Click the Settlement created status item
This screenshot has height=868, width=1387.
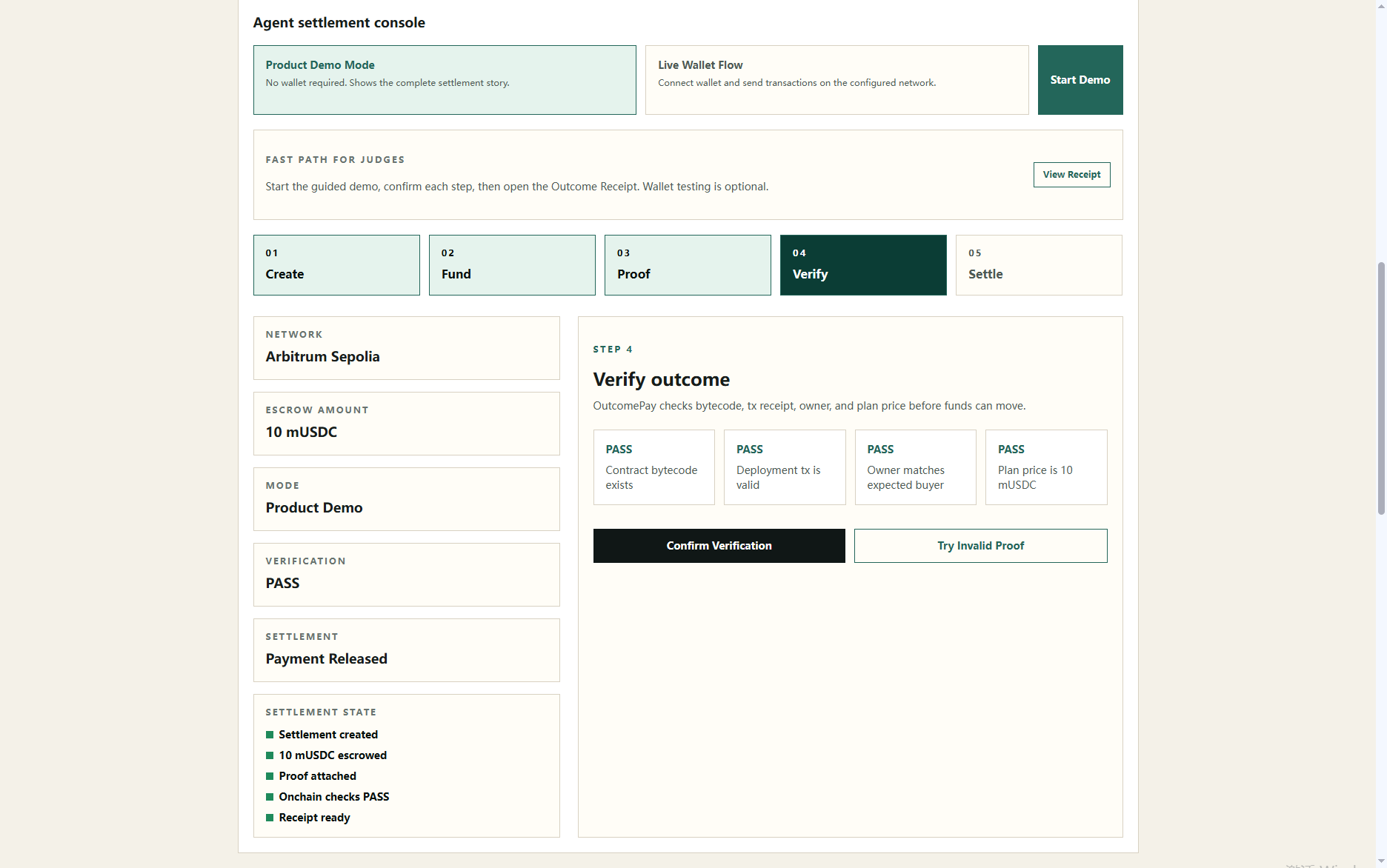point(322,735)
